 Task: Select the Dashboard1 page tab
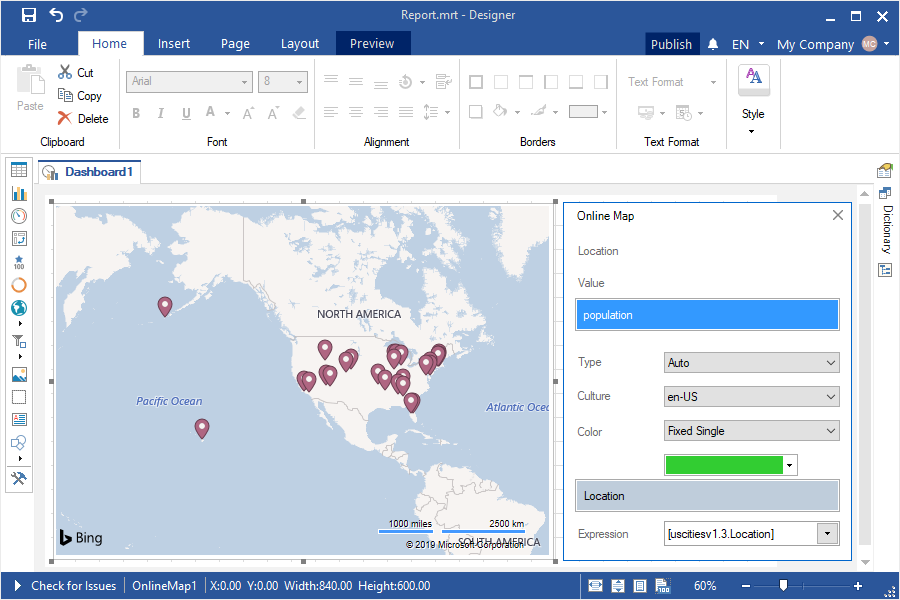90,172
